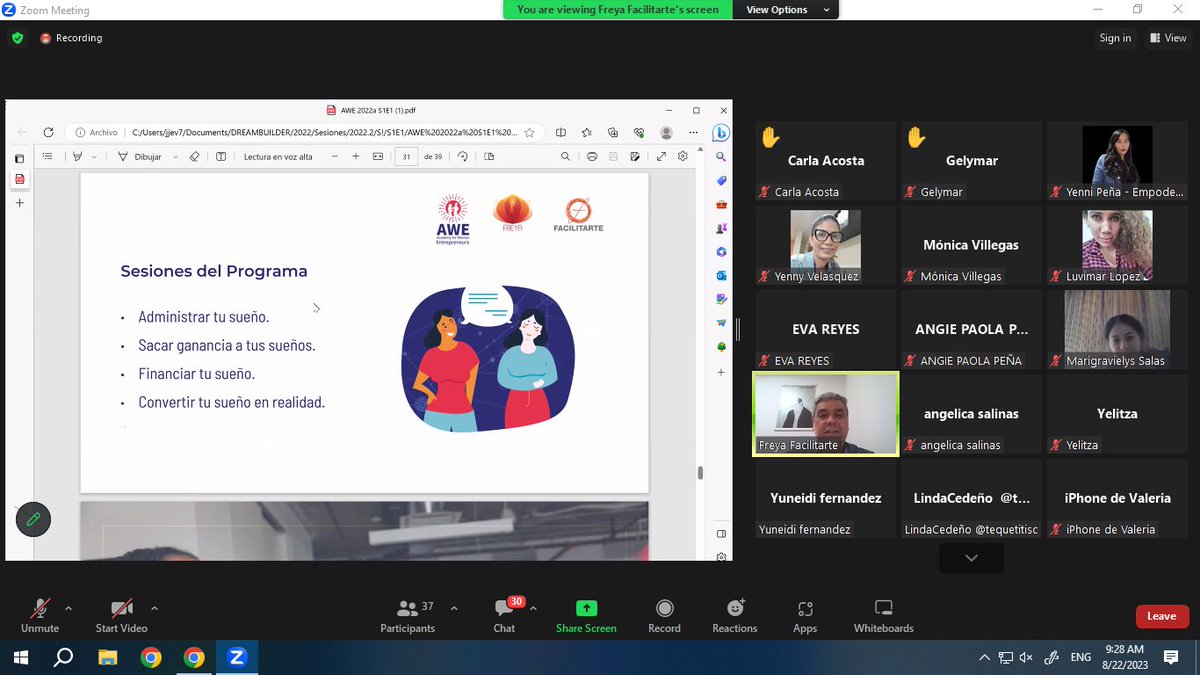The width and height of the screenshot is (1200, 675).
Task: Rotate the PDF page
Action: pyautogui.click(x=462, y=156)
